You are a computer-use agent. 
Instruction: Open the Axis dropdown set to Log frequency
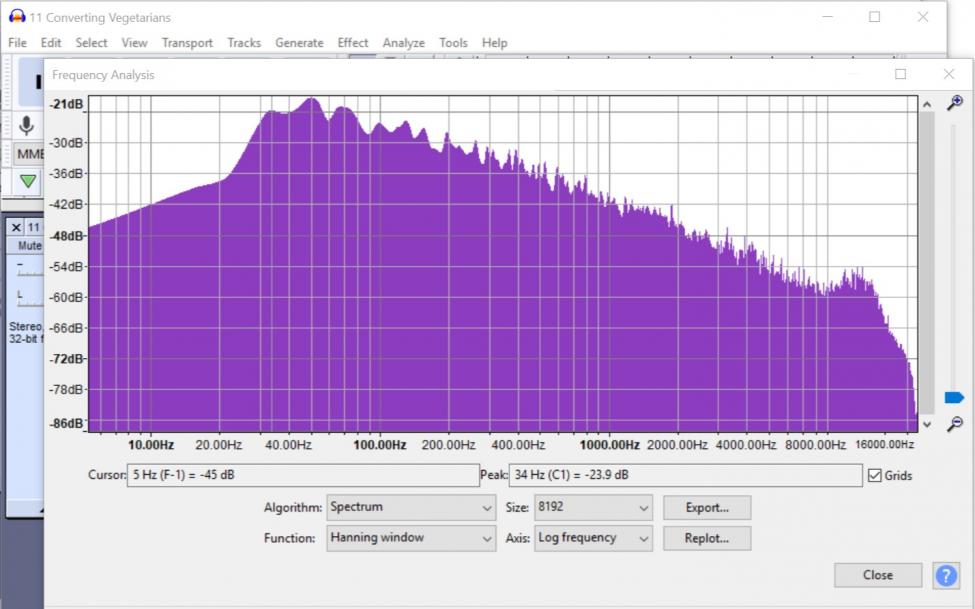point(593,538)
